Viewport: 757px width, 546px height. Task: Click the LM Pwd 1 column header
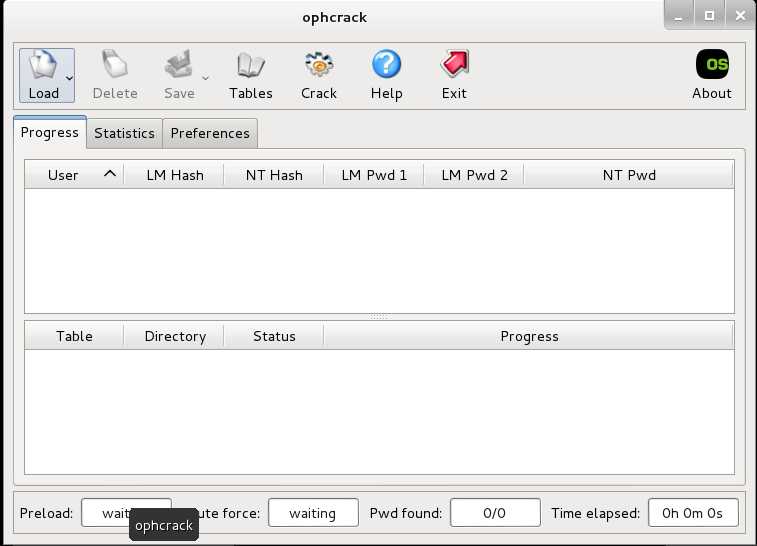374,175
